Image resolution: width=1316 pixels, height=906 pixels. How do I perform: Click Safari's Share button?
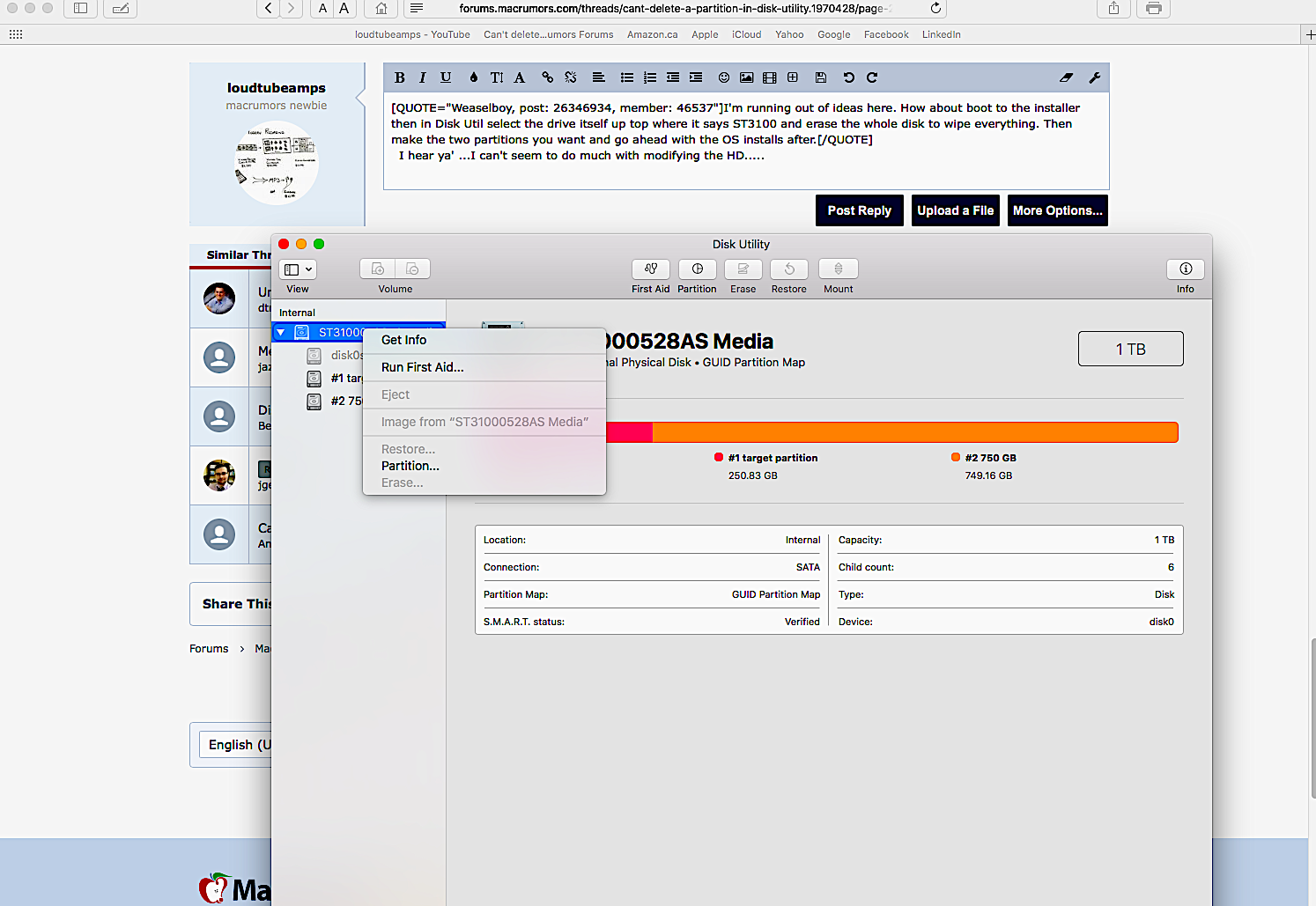pos(1113,8)
